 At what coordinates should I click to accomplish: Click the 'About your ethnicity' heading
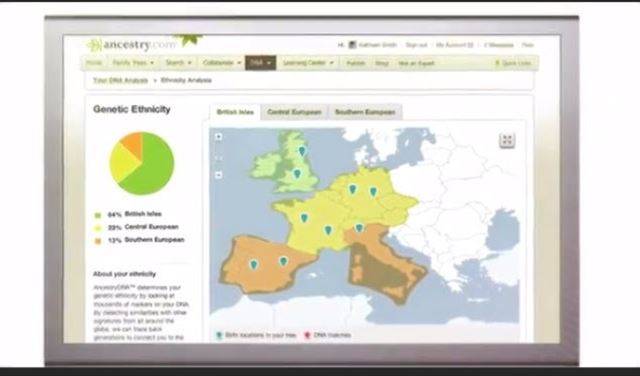pos(124,274)
